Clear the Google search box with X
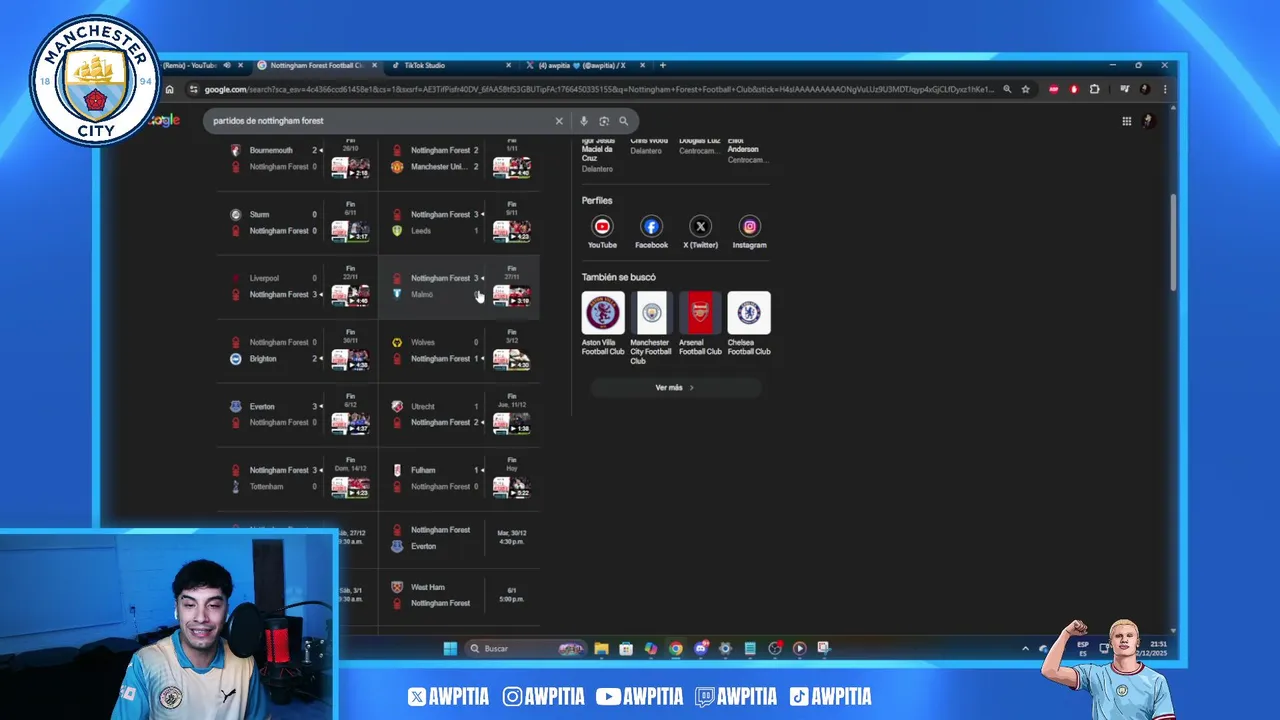 pyautogui.click(x=559, y=121)
